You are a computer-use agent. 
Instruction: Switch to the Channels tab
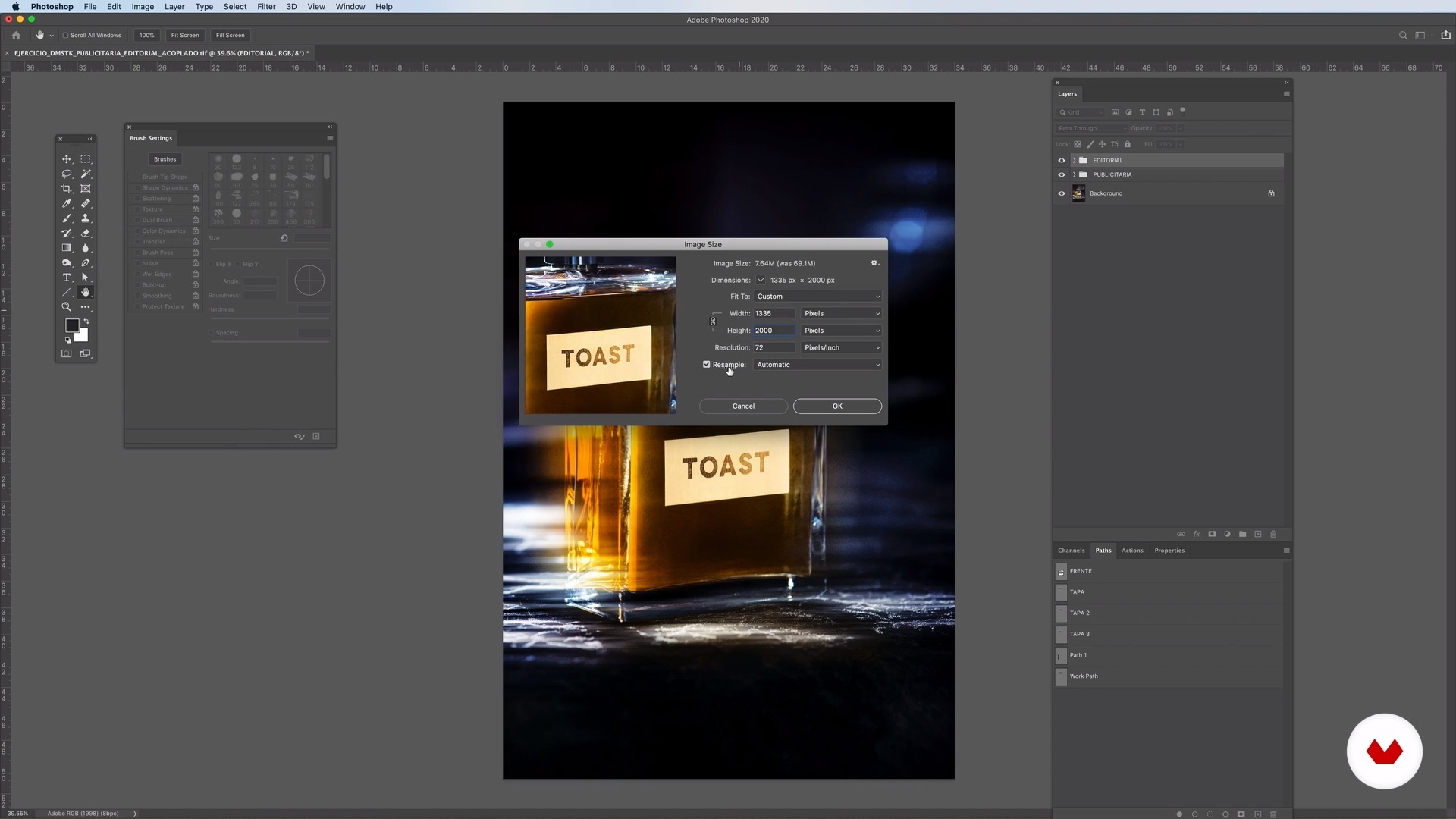[1072, 551]
